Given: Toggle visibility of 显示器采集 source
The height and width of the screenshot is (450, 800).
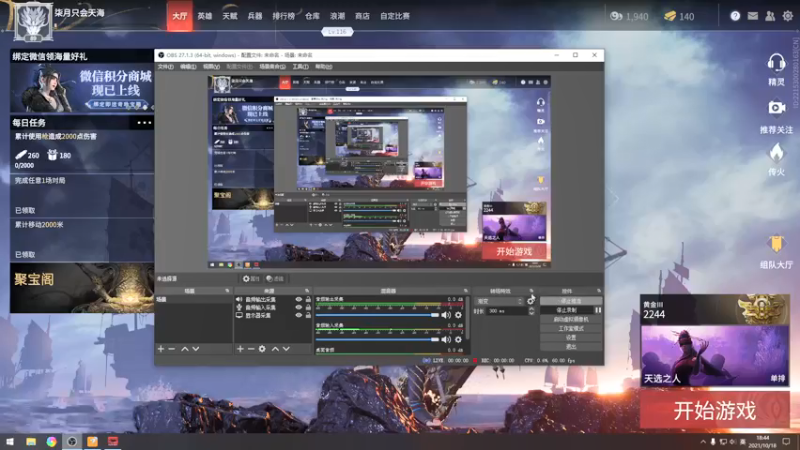Looking at the screenshot, I should pos(299,315).
